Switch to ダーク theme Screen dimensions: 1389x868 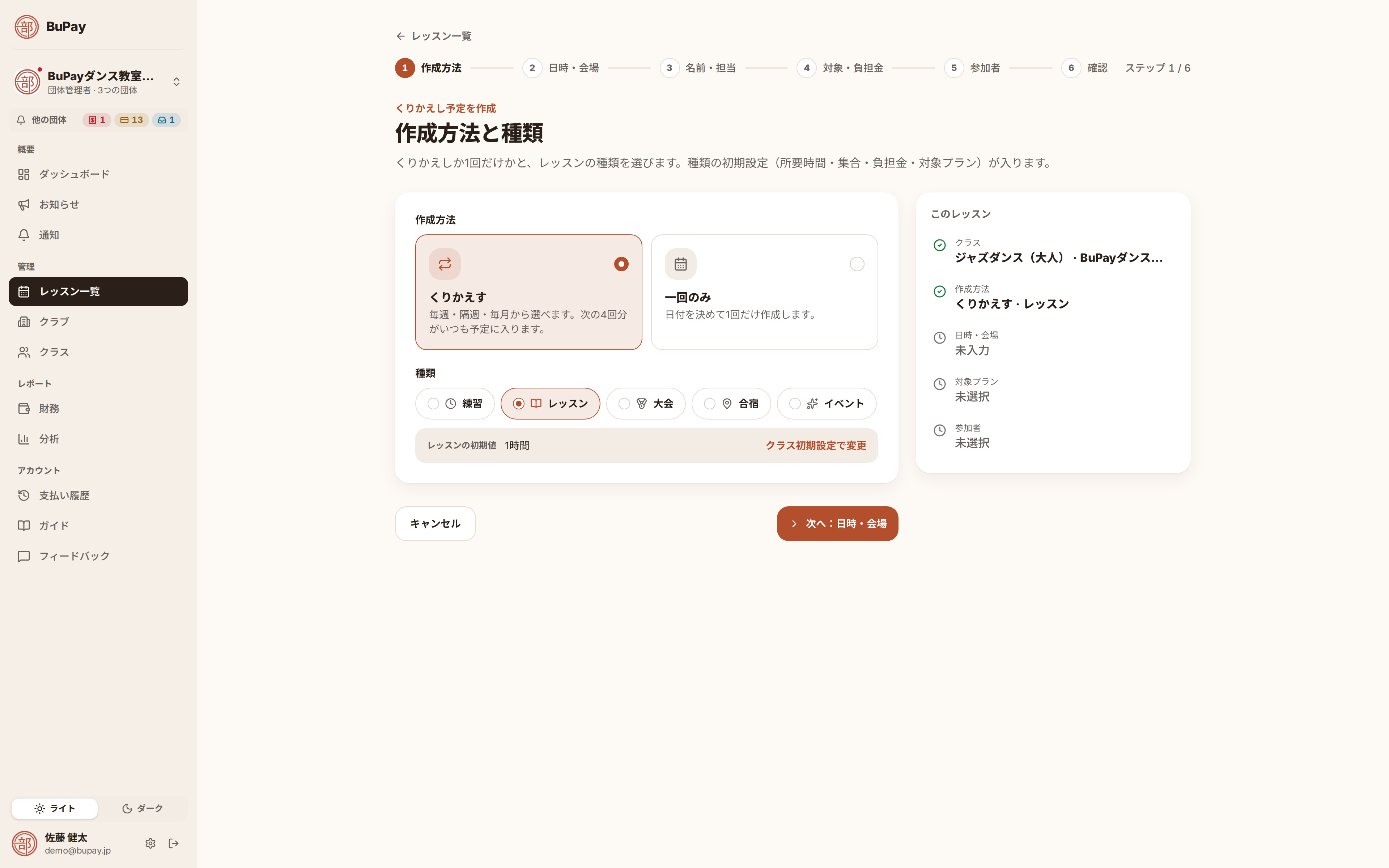click(143, 808)
